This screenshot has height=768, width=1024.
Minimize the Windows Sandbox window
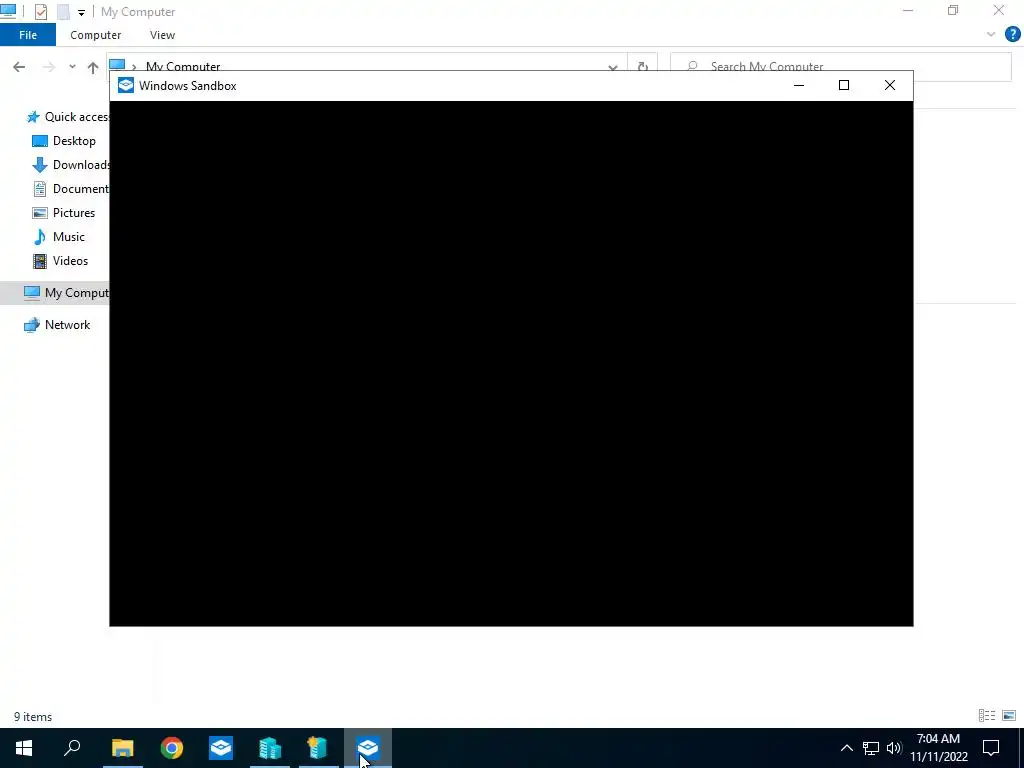pyautogui.click(x=799, y=86)
